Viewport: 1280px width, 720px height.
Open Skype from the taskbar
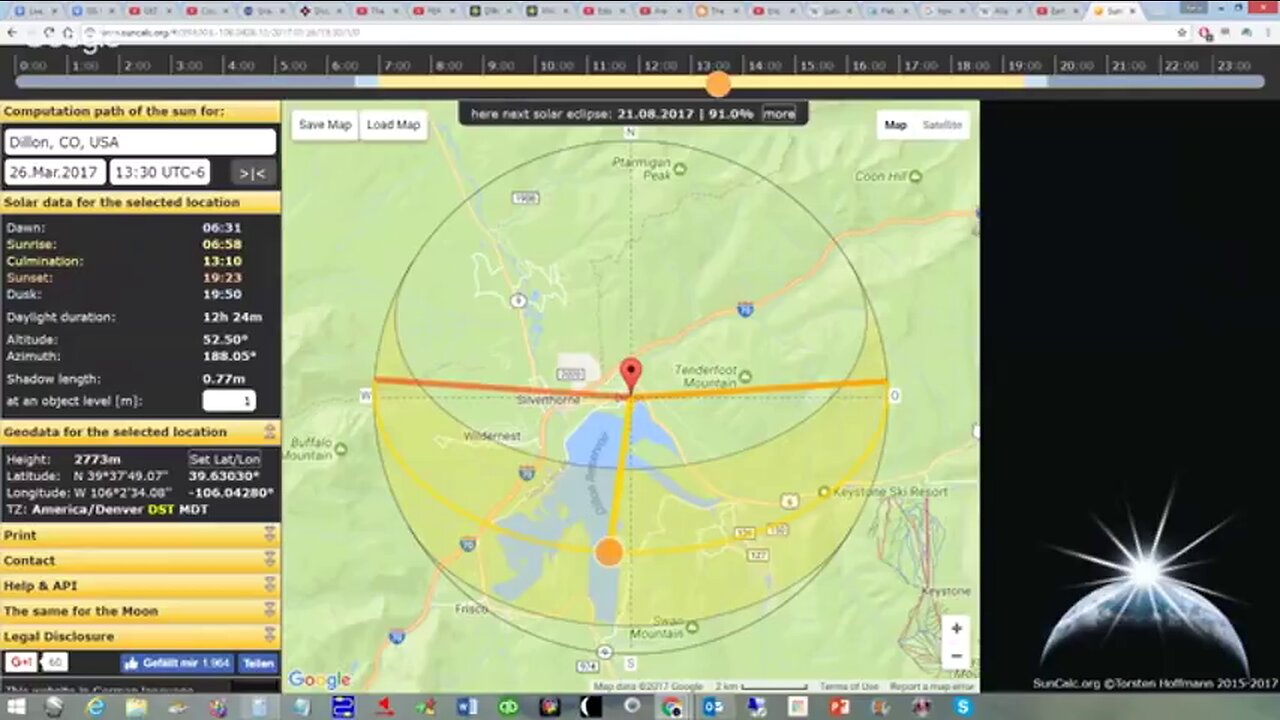coord(963,707)
